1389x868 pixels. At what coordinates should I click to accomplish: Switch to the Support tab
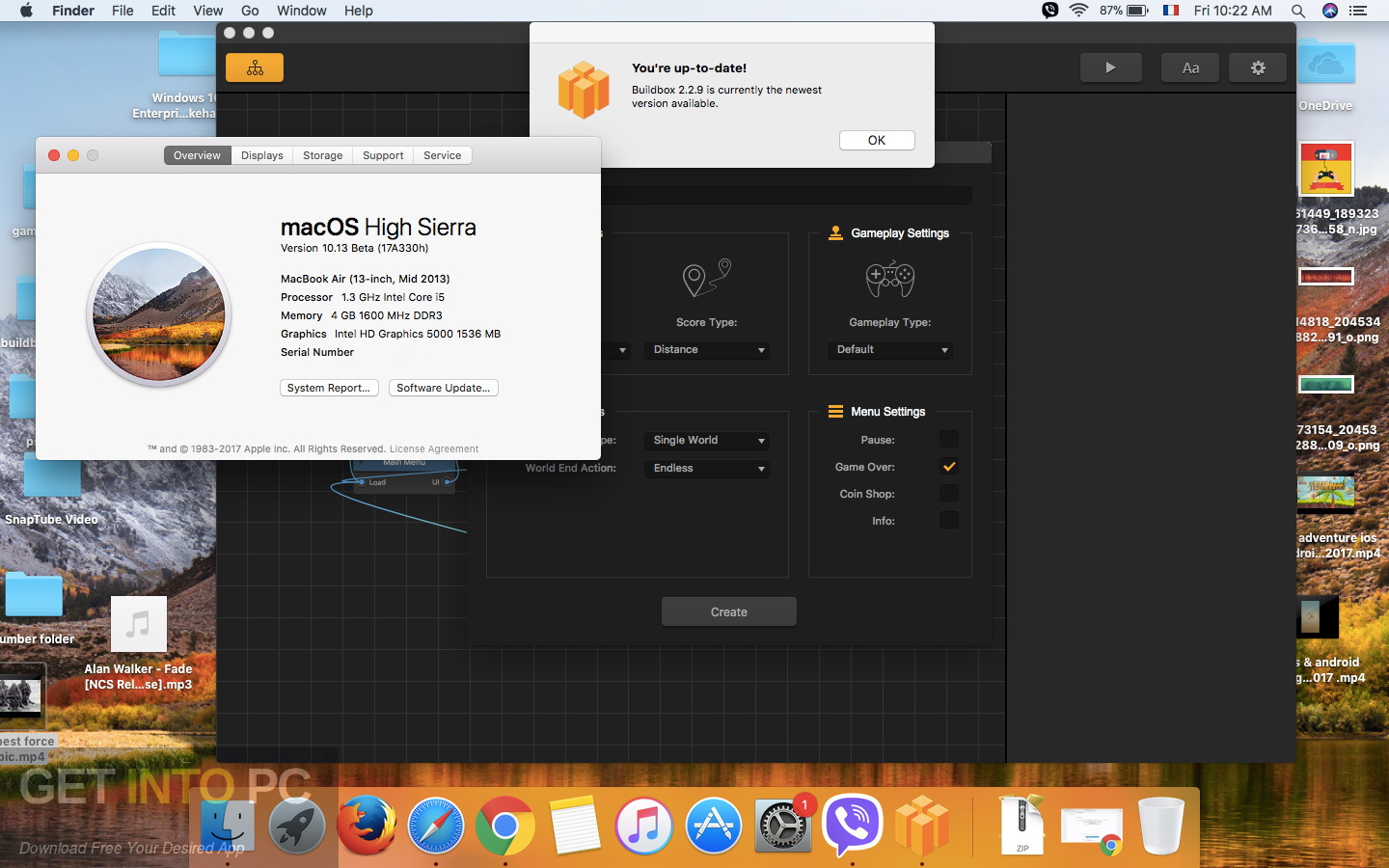pyautogui.click(x=383, y=155)
